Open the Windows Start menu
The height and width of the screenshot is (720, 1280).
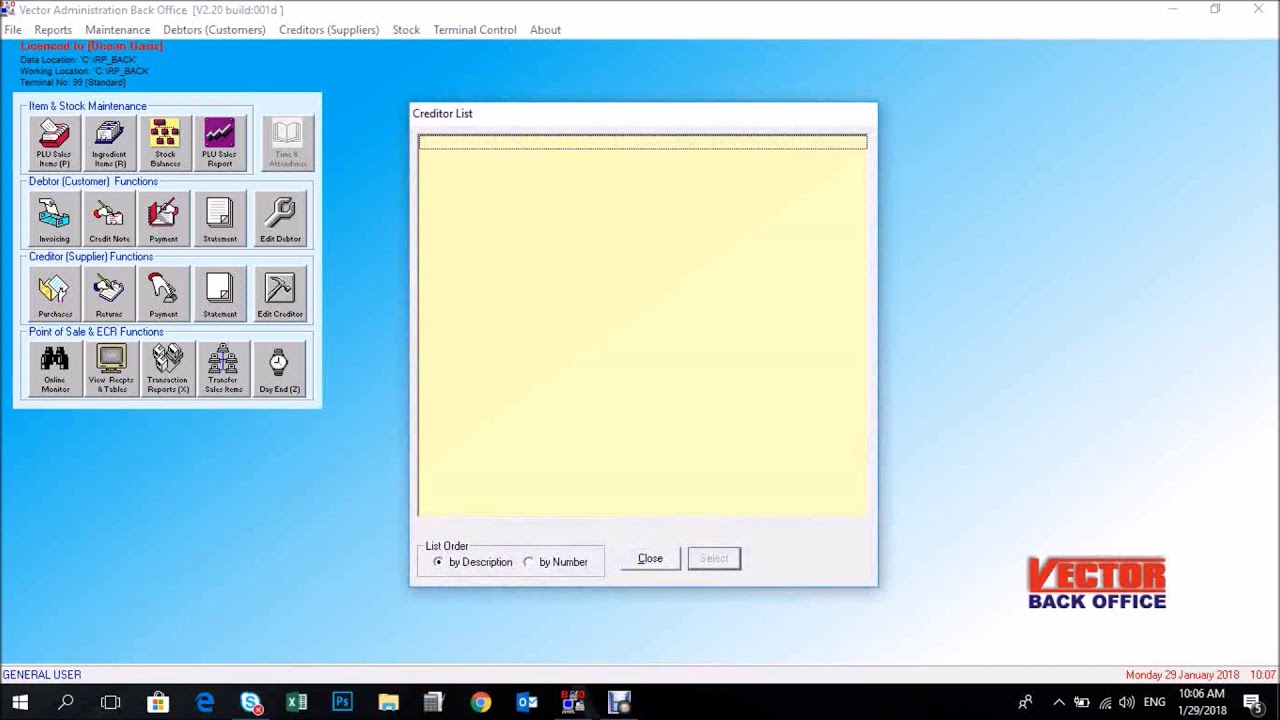pyautogui.click(x=20, y=702)
